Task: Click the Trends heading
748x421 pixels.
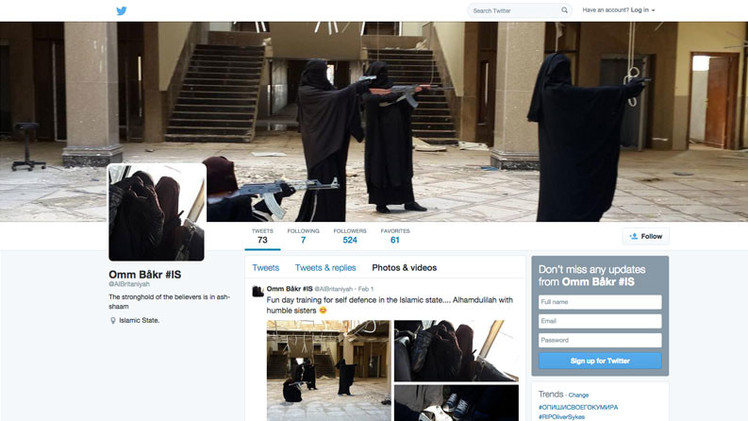Action: pyautogui.click(x=551, y=394)
